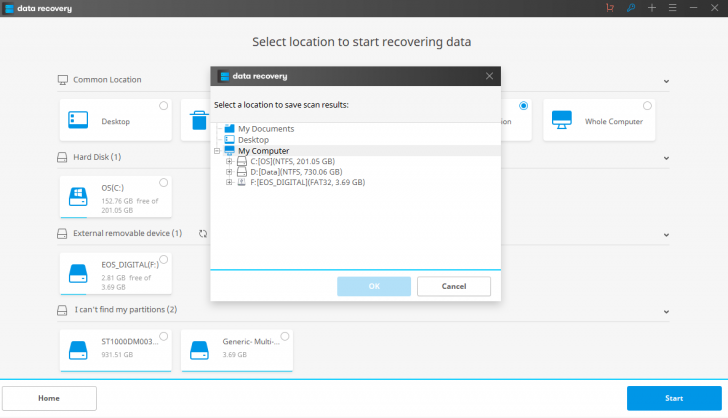Click the My Computer icon in dialog tree
This screenshot has width=728, height=418.
(x=229, y=151)
